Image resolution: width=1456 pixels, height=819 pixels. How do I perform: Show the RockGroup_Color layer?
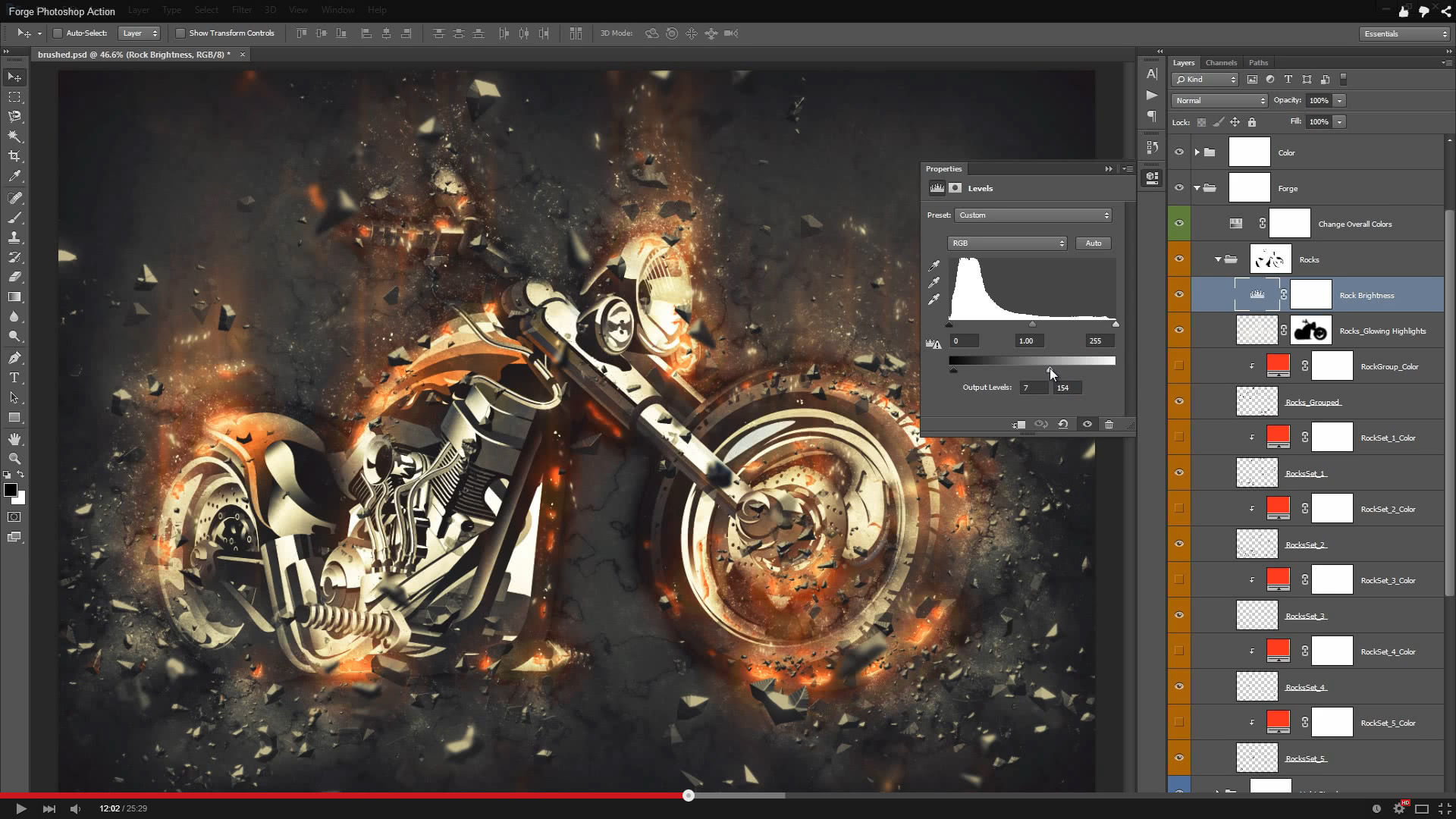(x=1178, y=366)
